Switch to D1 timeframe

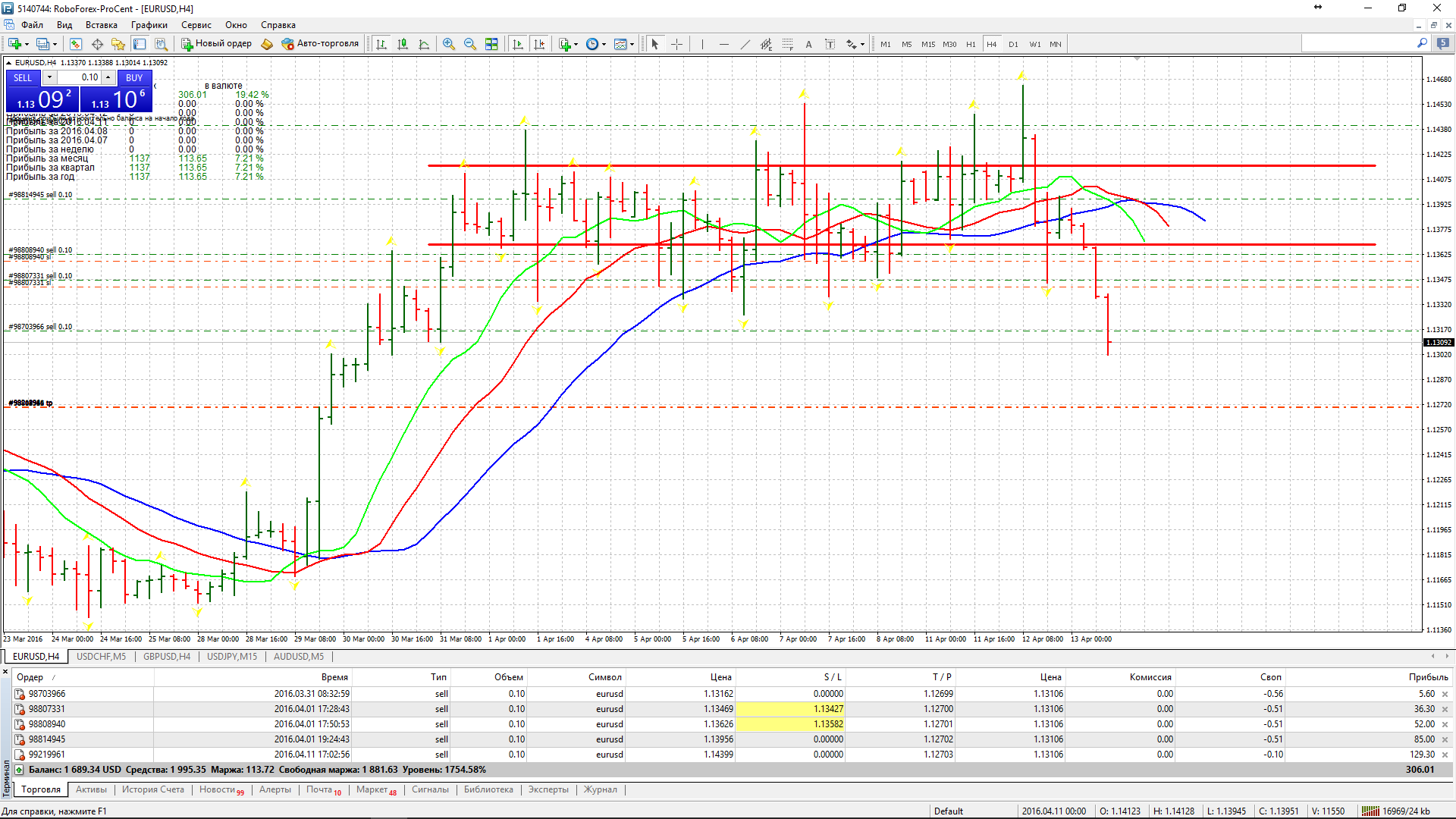[x=1013, y=44]
